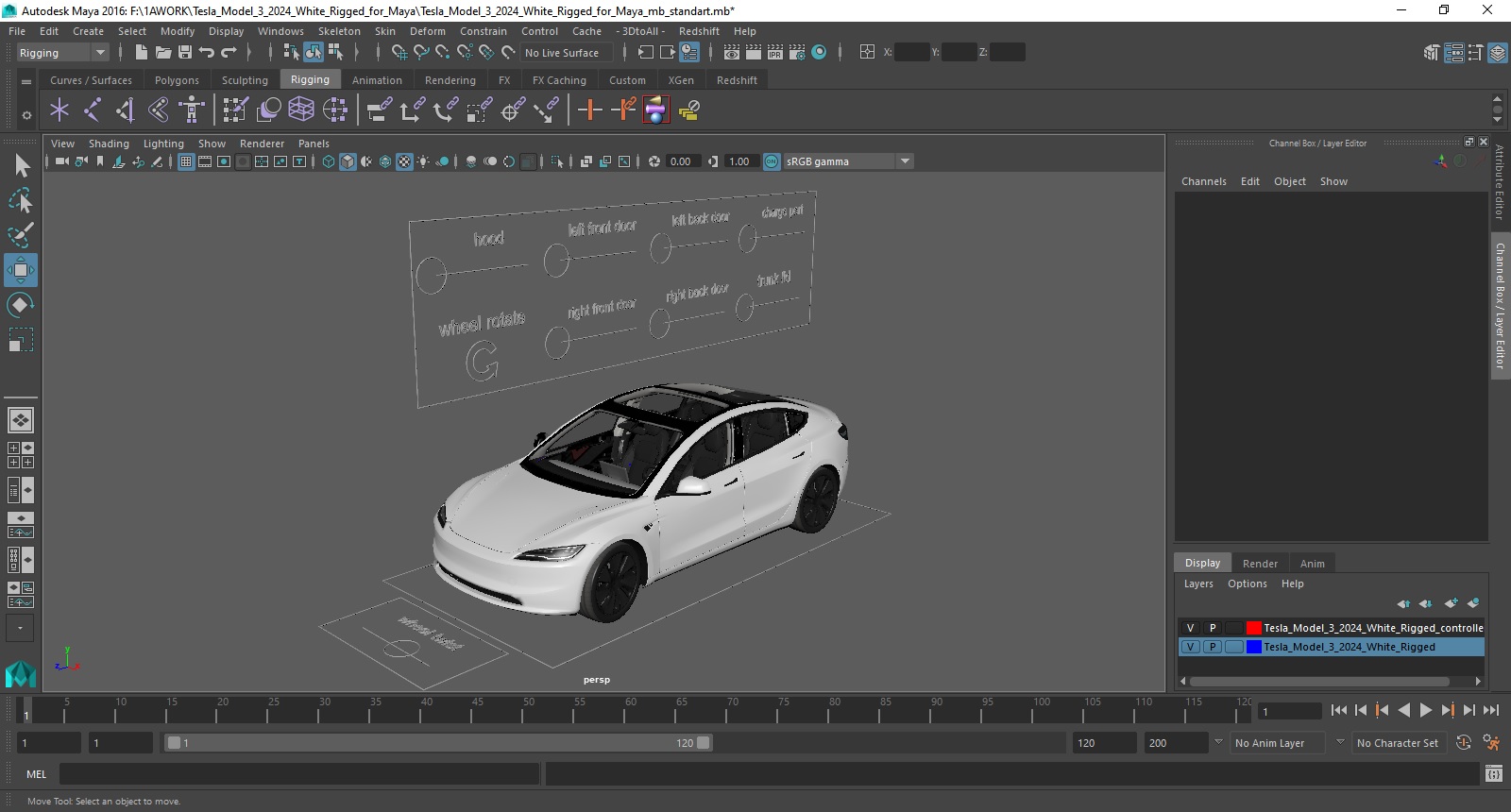Toggle playback P of Tesla_Model_3_2024_White_Rigged layer
The image size is (1511, 812).
tap(1213, 648)
